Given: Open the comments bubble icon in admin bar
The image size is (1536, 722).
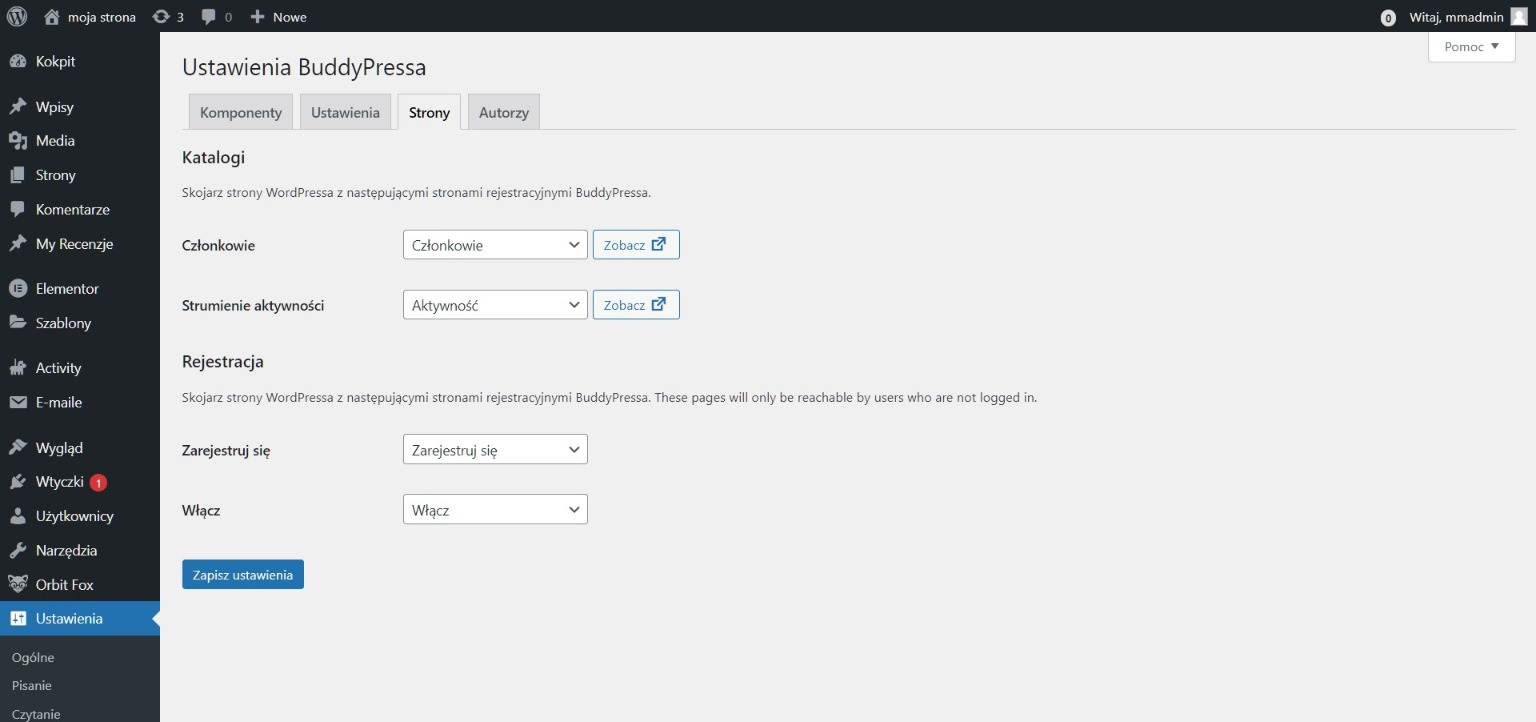Looking at the screenshot, I should 208,17.
